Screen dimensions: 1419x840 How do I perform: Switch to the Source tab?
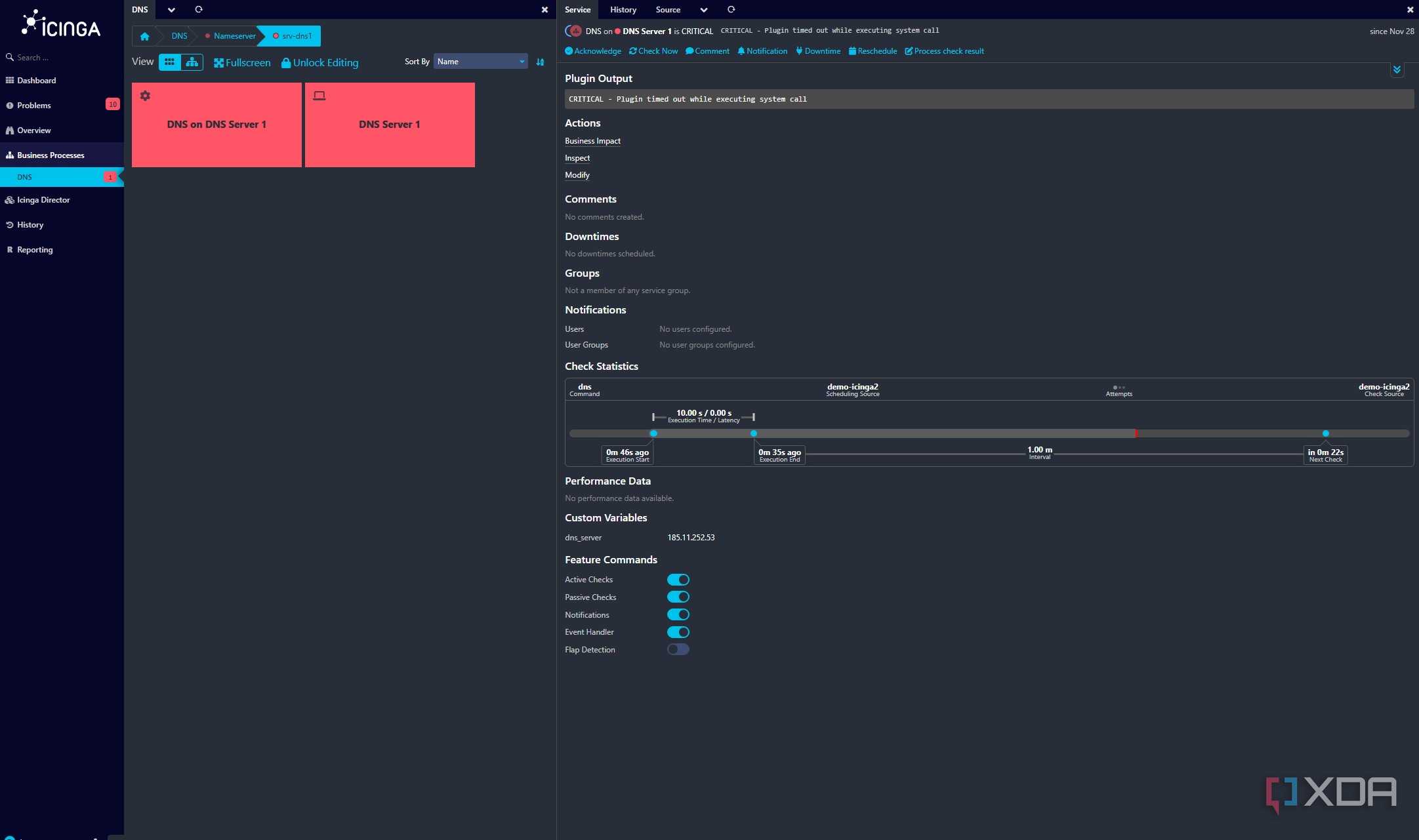click(x=668, y=10)
